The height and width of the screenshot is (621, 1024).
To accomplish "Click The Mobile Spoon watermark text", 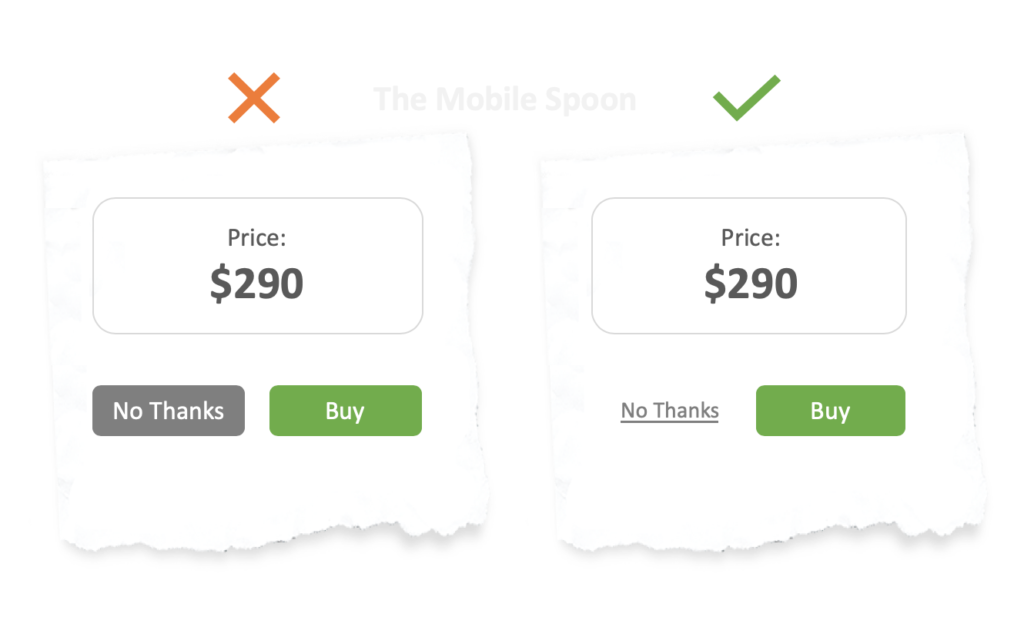I will [504, 99].
